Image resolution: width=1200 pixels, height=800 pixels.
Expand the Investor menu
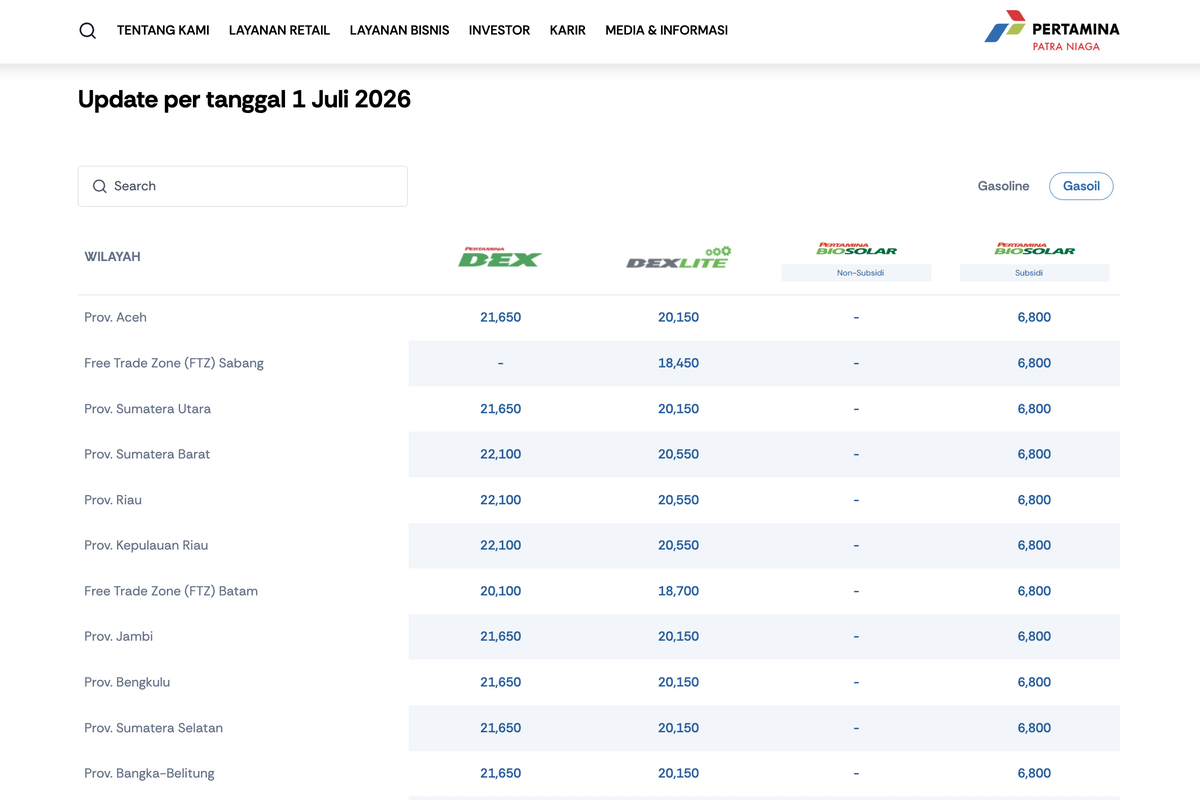[499, 31]
